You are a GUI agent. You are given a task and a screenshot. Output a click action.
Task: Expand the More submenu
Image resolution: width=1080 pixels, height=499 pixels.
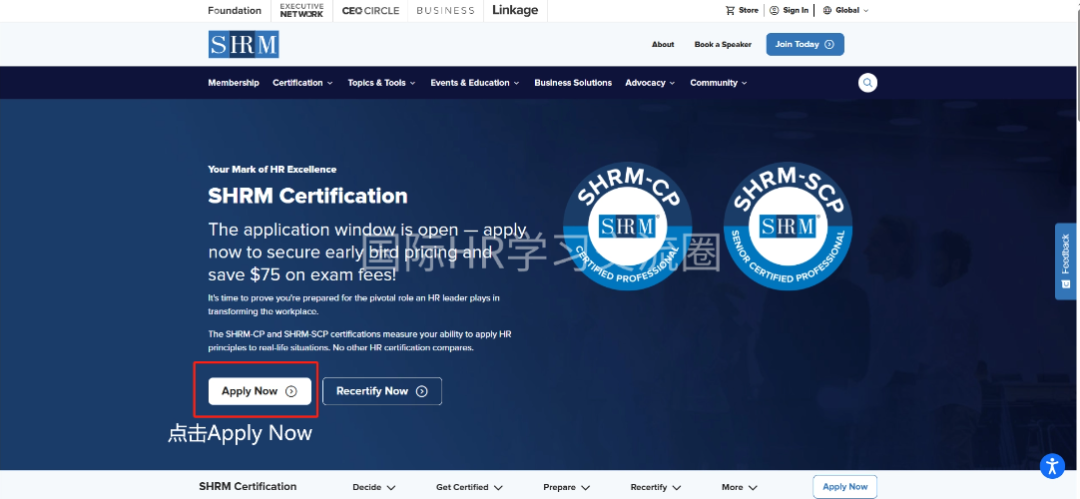(739, 487)
